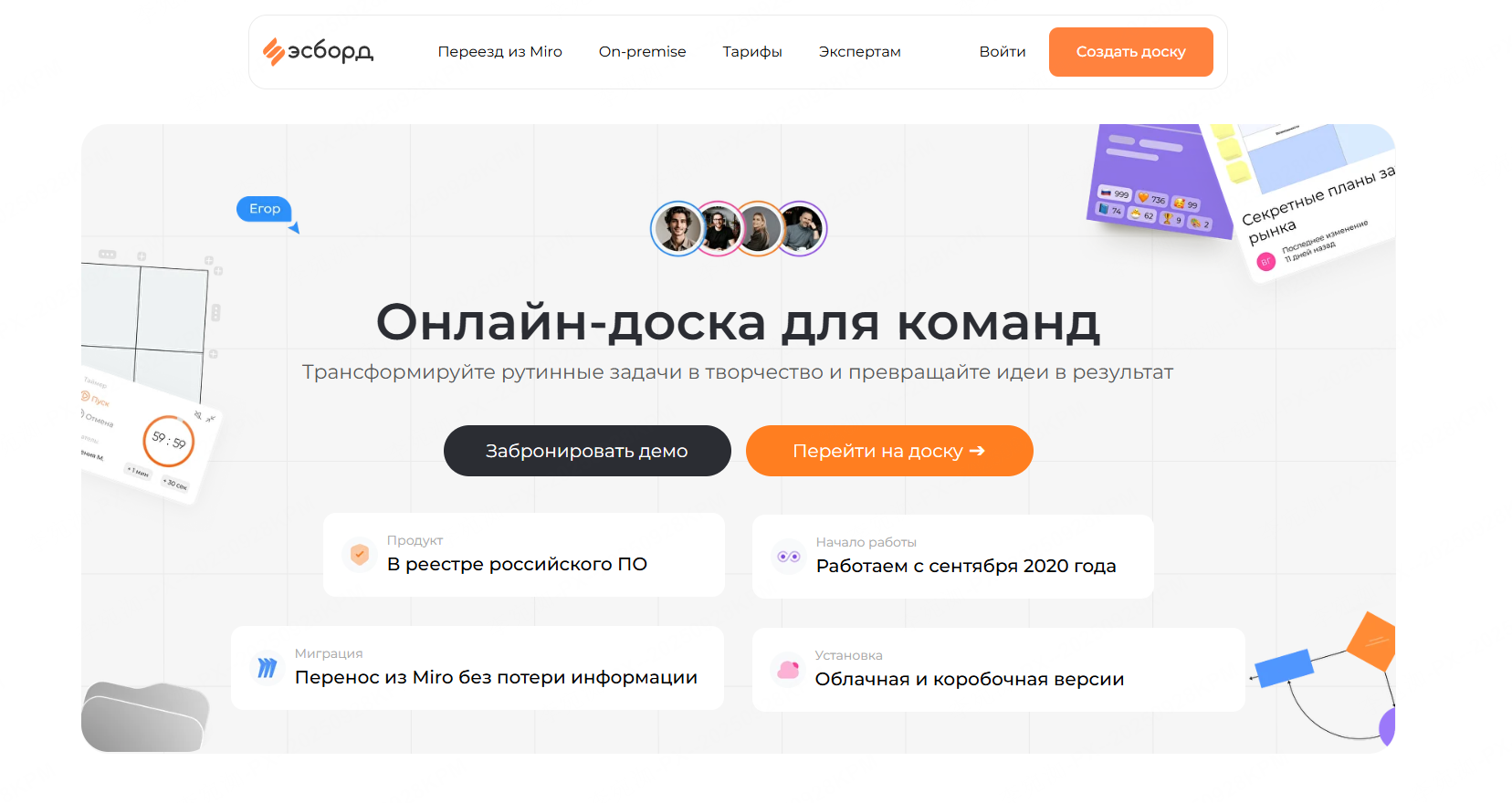The image size is (1512, 803).
Task: Click Перейти на доску button
Action: coord(889,451)
